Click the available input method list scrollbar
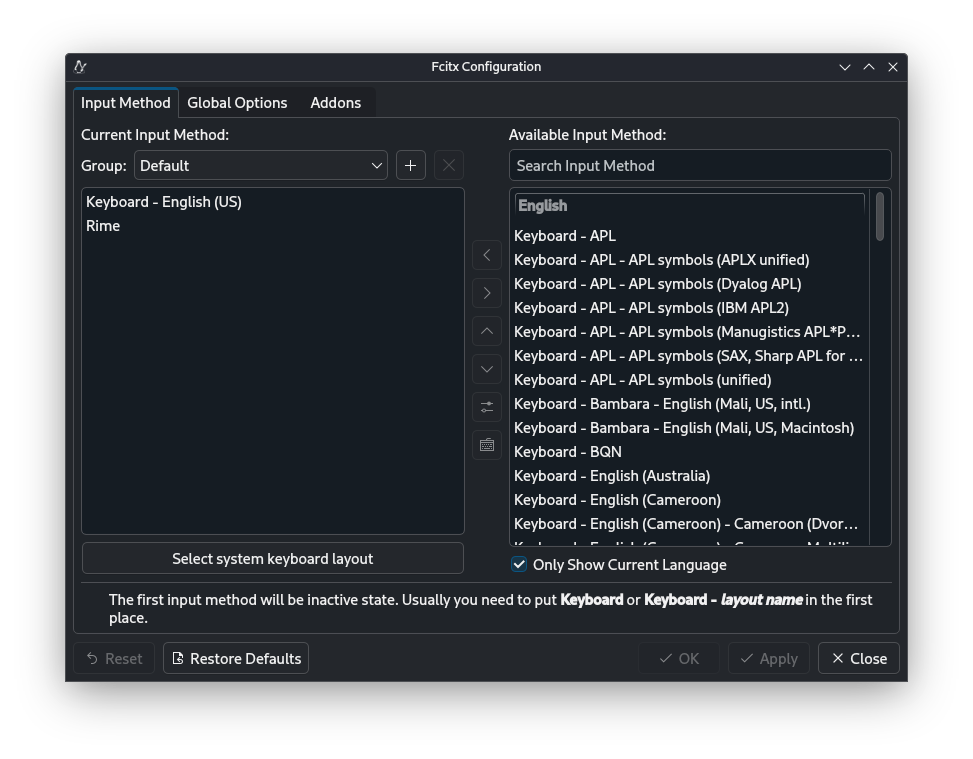This screenshot has height=759, width=973. coord(880,217)
